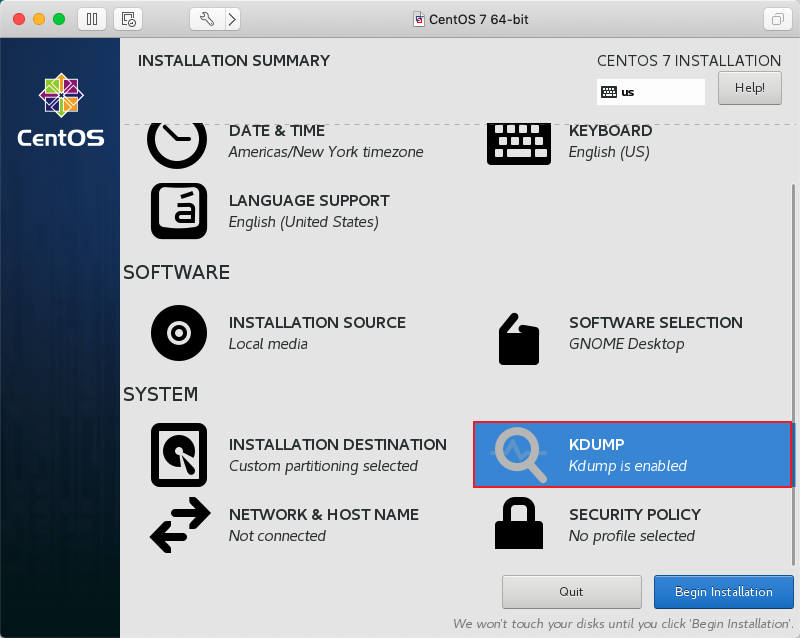Viewport: 800px width, 638px height.
Task: Open VM settings wrench icon
Action: (207, 19)
